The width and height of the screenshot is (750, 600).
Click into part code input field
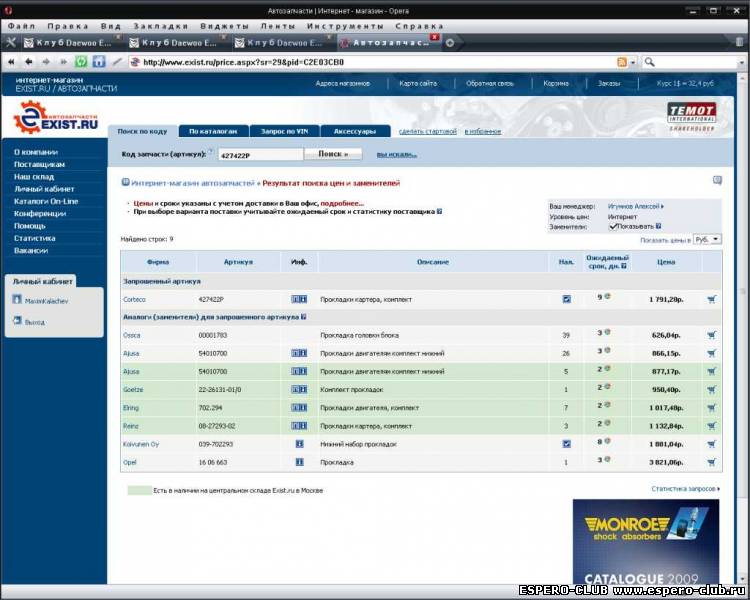pos(261,155)
